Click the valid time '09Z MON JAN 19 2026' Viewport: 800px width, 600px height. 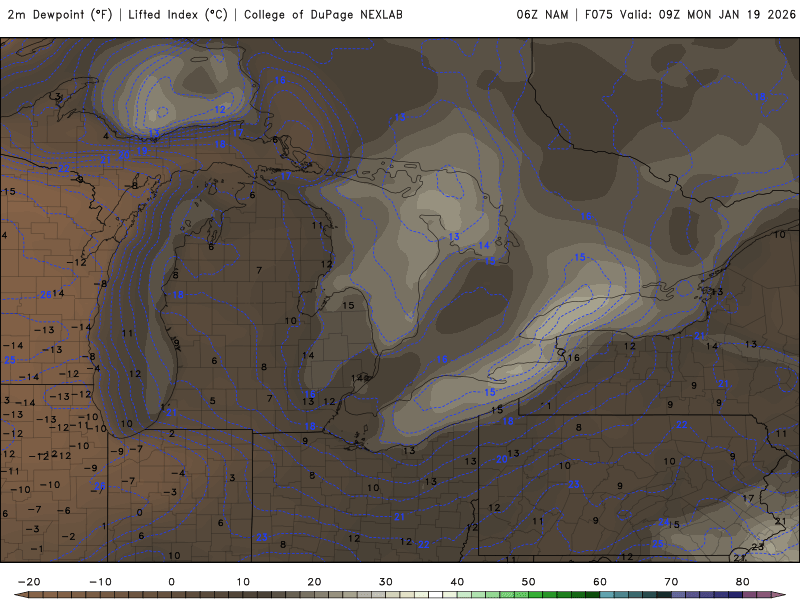coord(727,15)
